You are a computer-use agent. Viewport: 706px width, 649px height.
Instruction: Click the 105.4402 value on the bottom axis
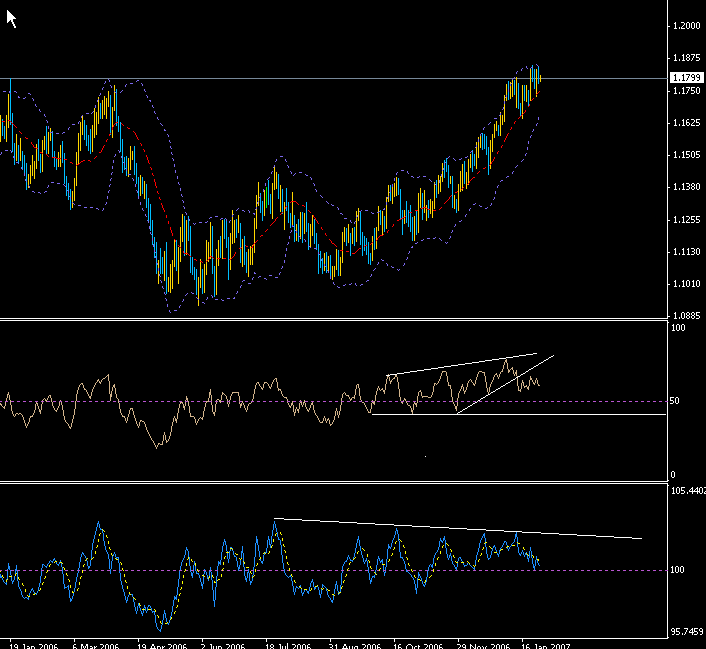pyautogui.click(x=686, y=491)
